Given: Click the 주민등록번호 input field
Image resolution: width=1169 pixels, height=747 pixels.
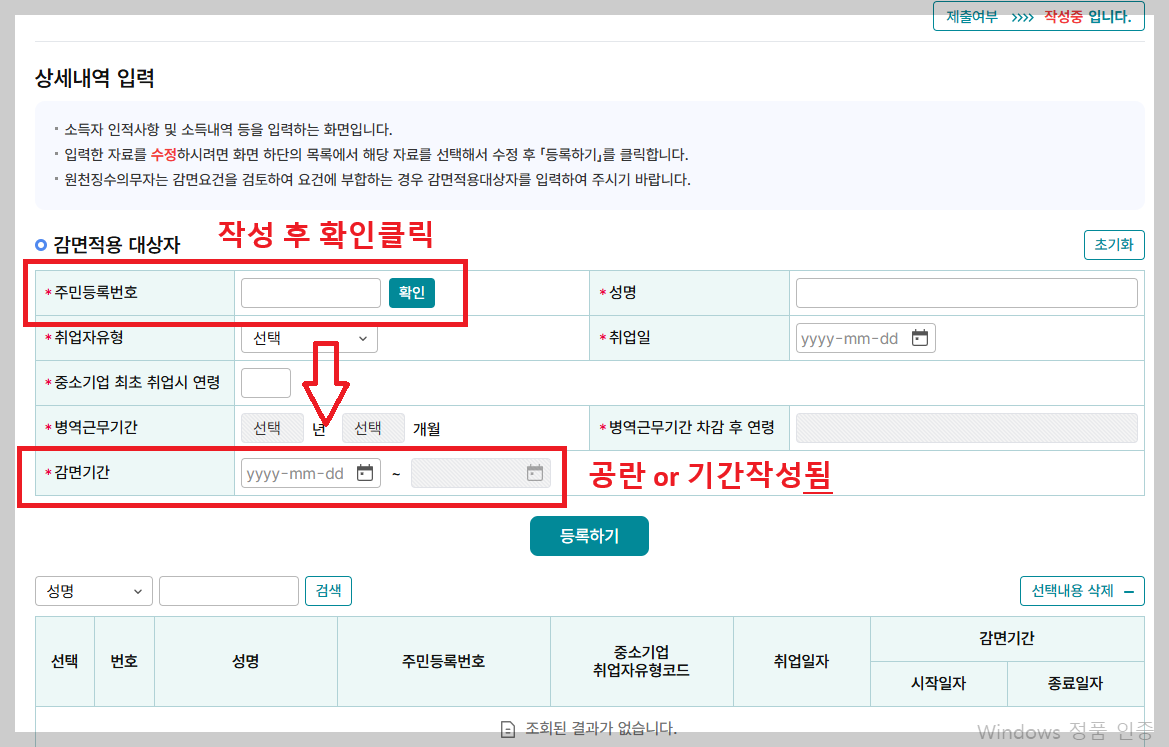Looking at the screenshot, I should point(310,292).
